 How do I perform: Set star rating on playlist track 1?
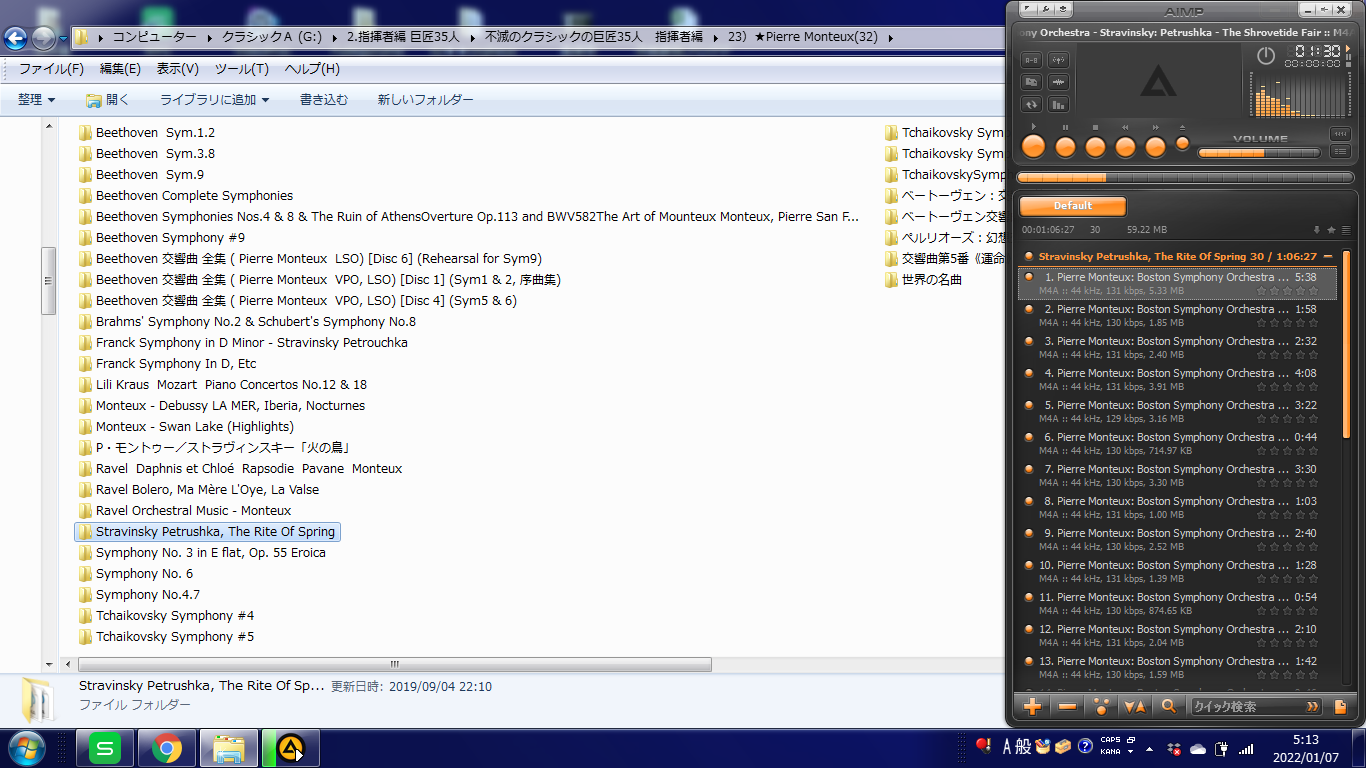1288,291
